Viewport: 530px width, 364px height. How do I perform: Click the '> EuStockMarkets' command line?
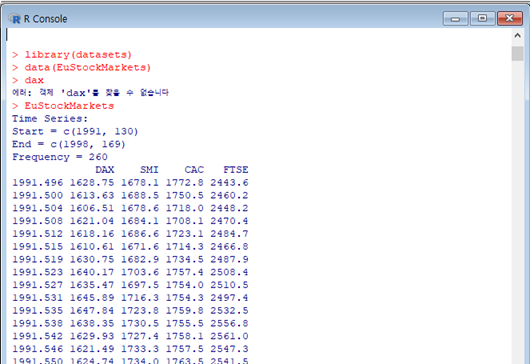[63, 106]
